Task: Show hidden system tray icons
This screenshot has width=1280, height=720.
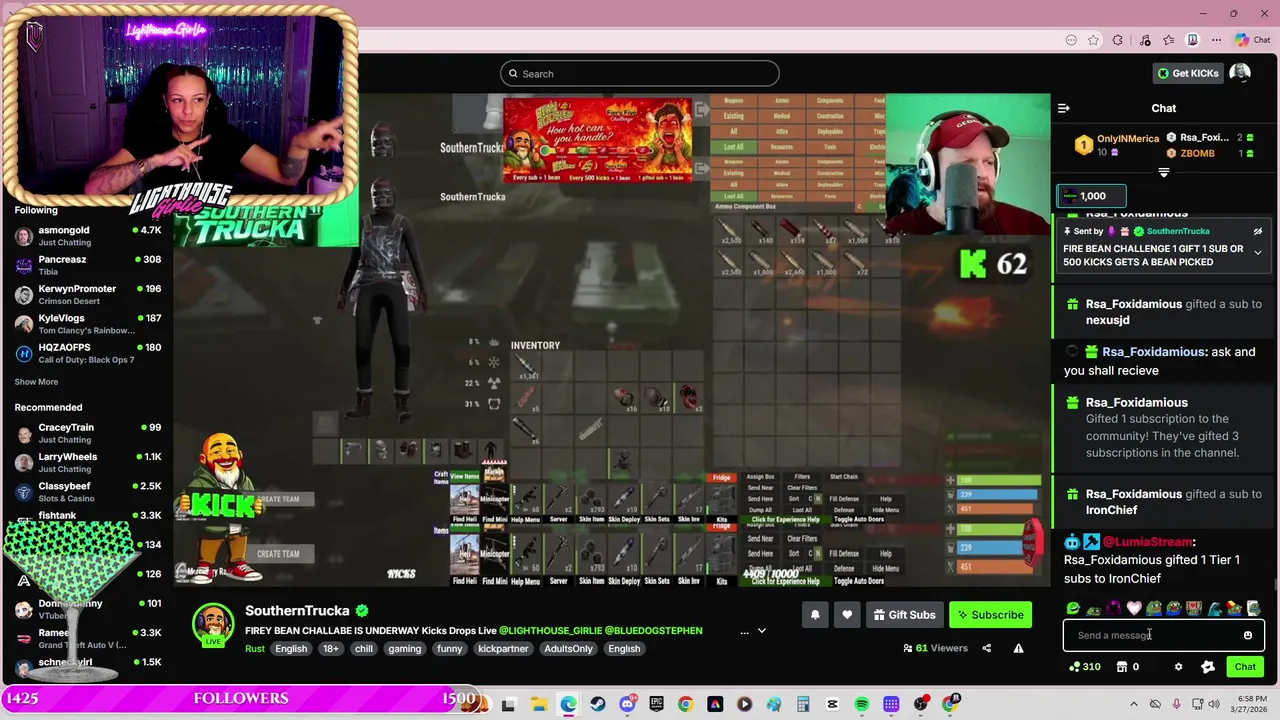Action: pyautogui.click(x=1133, y=704)
